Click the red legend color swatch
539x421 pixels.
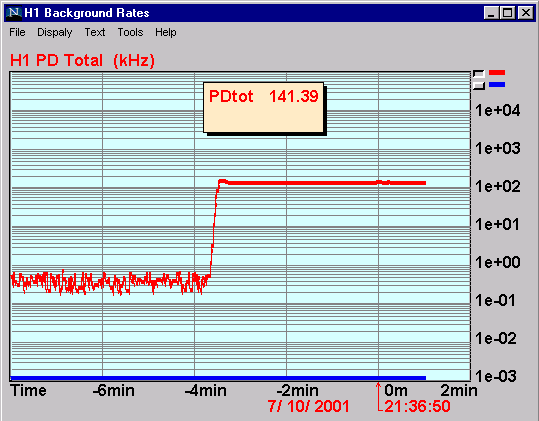click(497, 73)
